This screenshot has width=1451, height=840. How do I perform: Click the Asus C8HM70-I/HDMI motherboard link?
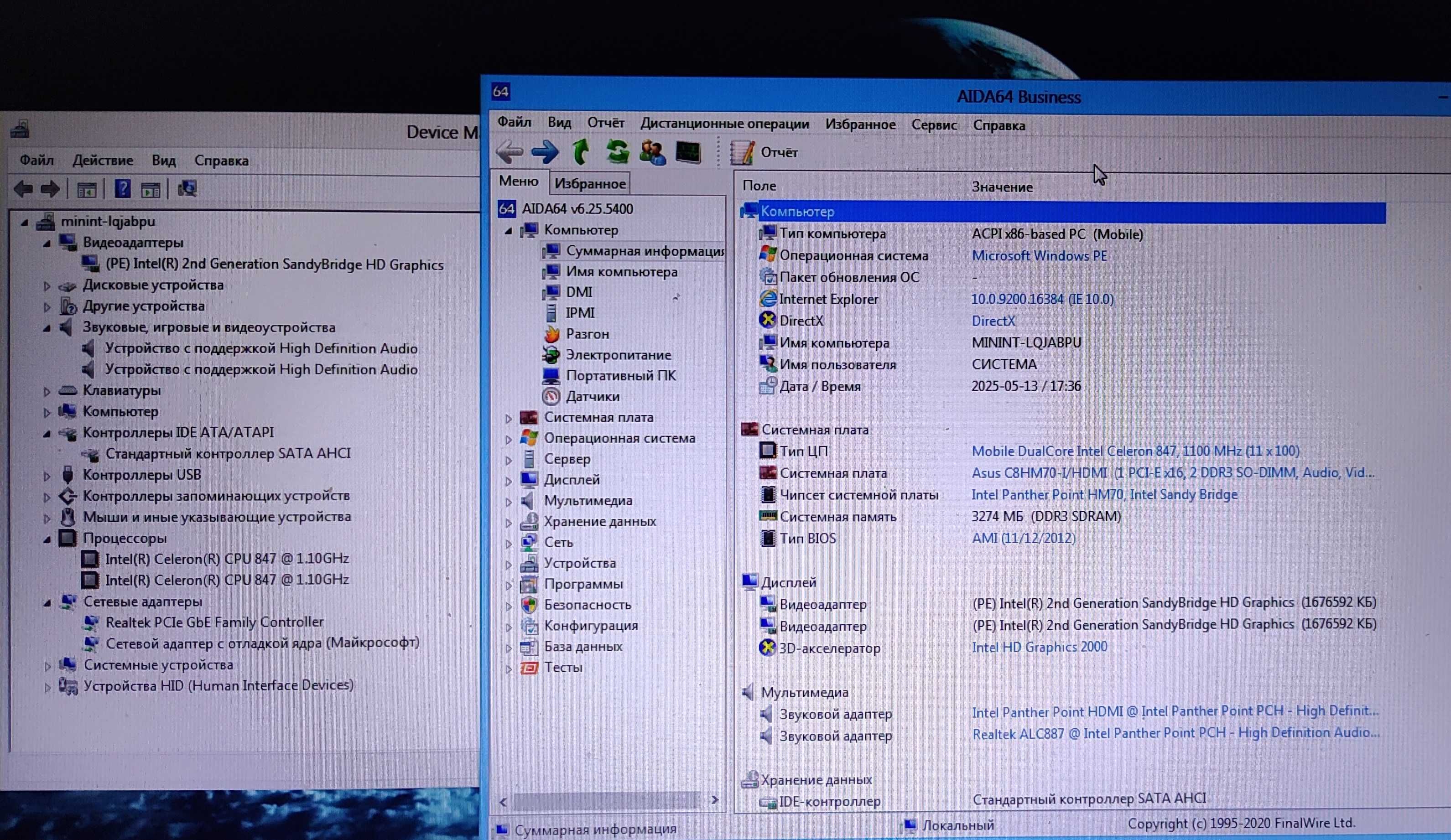click(x=1173, y=473)
